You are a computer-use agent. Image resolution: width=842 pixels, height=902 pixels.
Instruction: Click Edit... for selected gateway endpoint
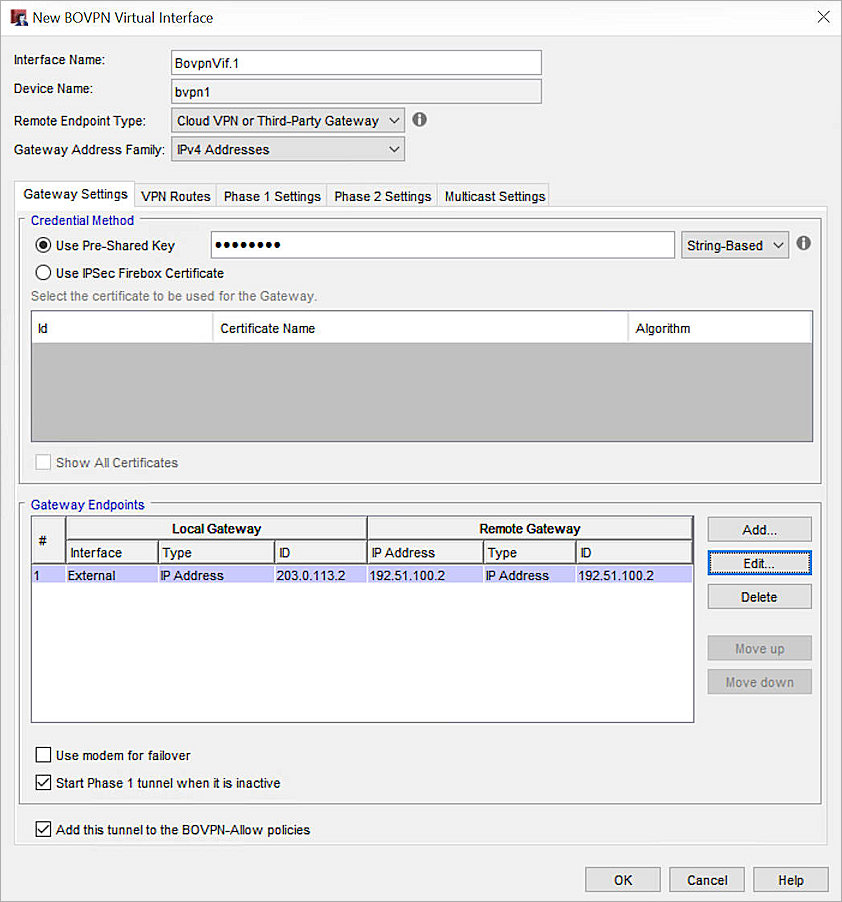coord(759,563)
